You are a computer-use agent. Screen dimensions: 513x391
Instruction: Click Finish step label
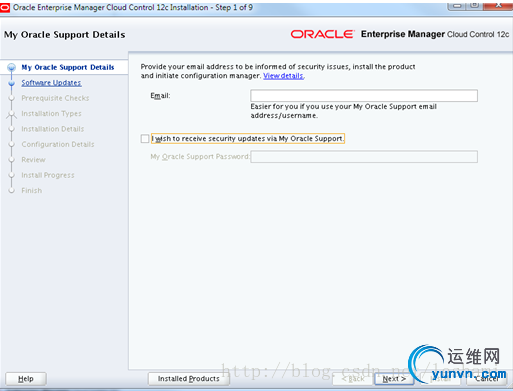32,191
